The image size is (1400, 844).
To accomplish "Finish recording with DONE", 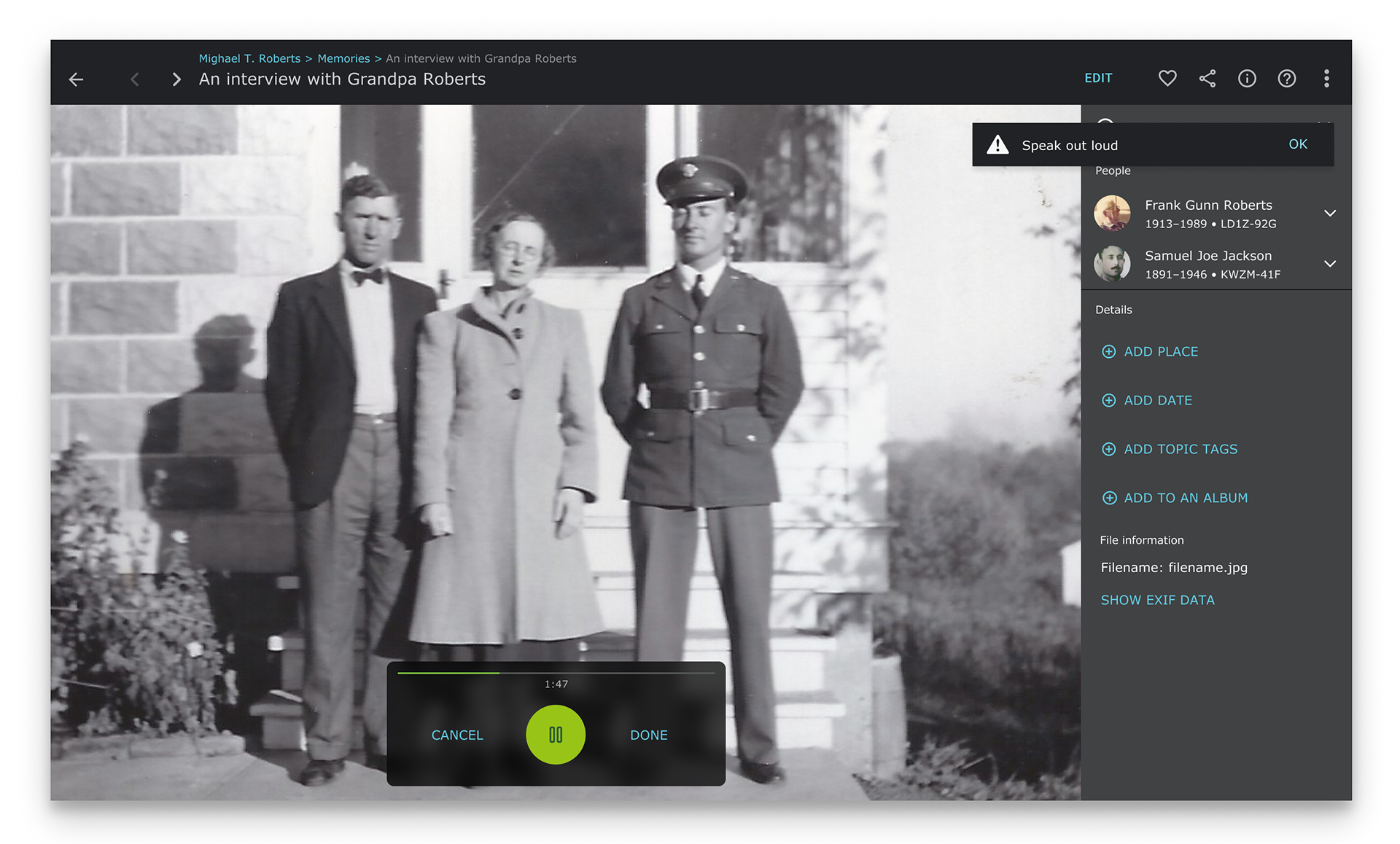I will click(x=649, y=735).
